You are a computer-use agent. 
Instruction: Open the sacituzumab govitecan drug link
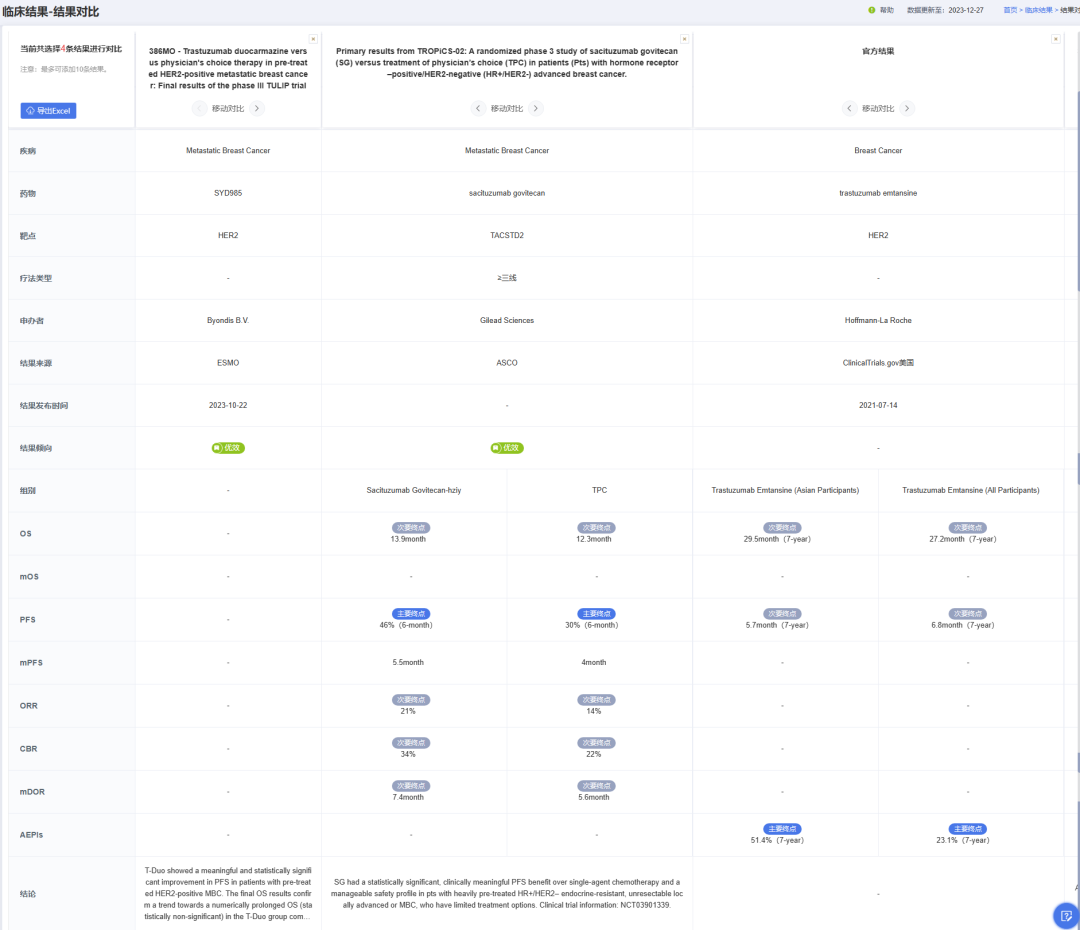pyautogui.click(x=507, y=193)
